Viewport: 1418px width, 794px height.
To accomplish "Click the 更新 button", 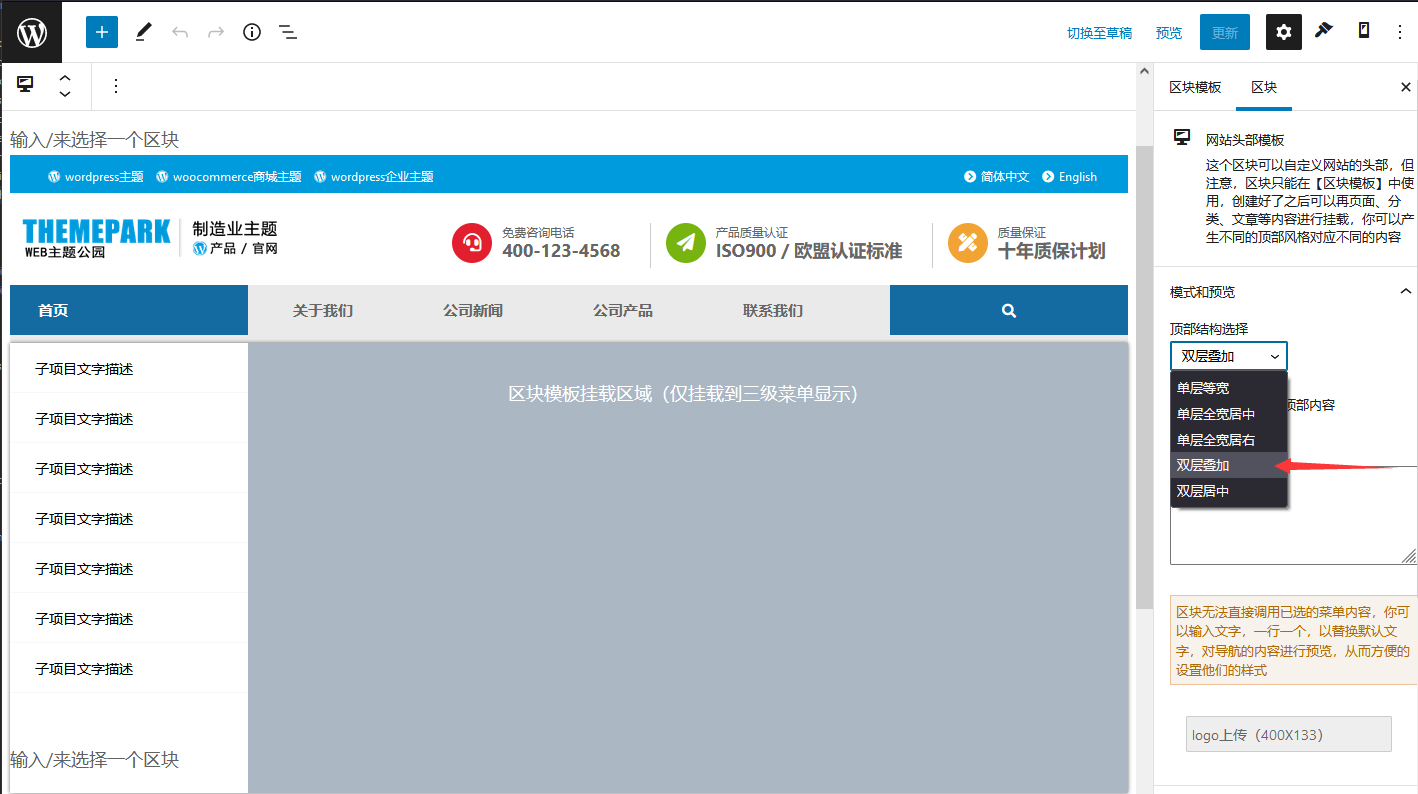I will [1224, 31].
